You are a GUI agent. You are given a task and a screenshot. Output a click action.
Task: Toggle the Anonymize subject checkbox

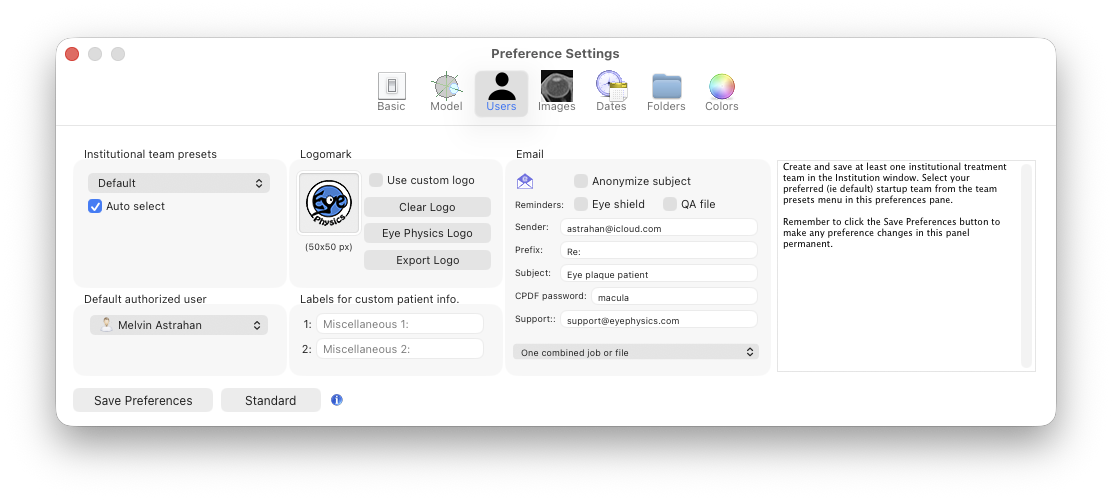coord(581,181)
